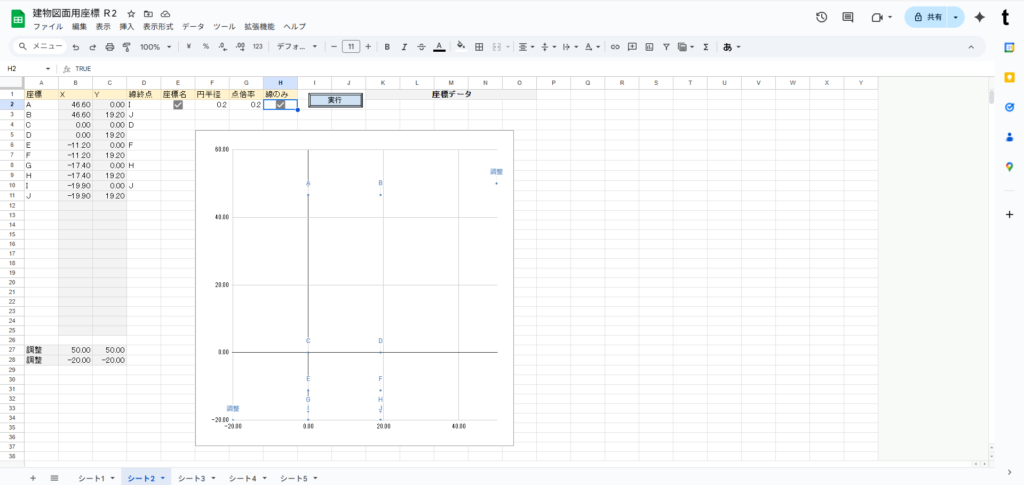Open text rotation dropdown
This screenshot has height=485, width=1024.
pyautogui.click(x=592, y=47)
